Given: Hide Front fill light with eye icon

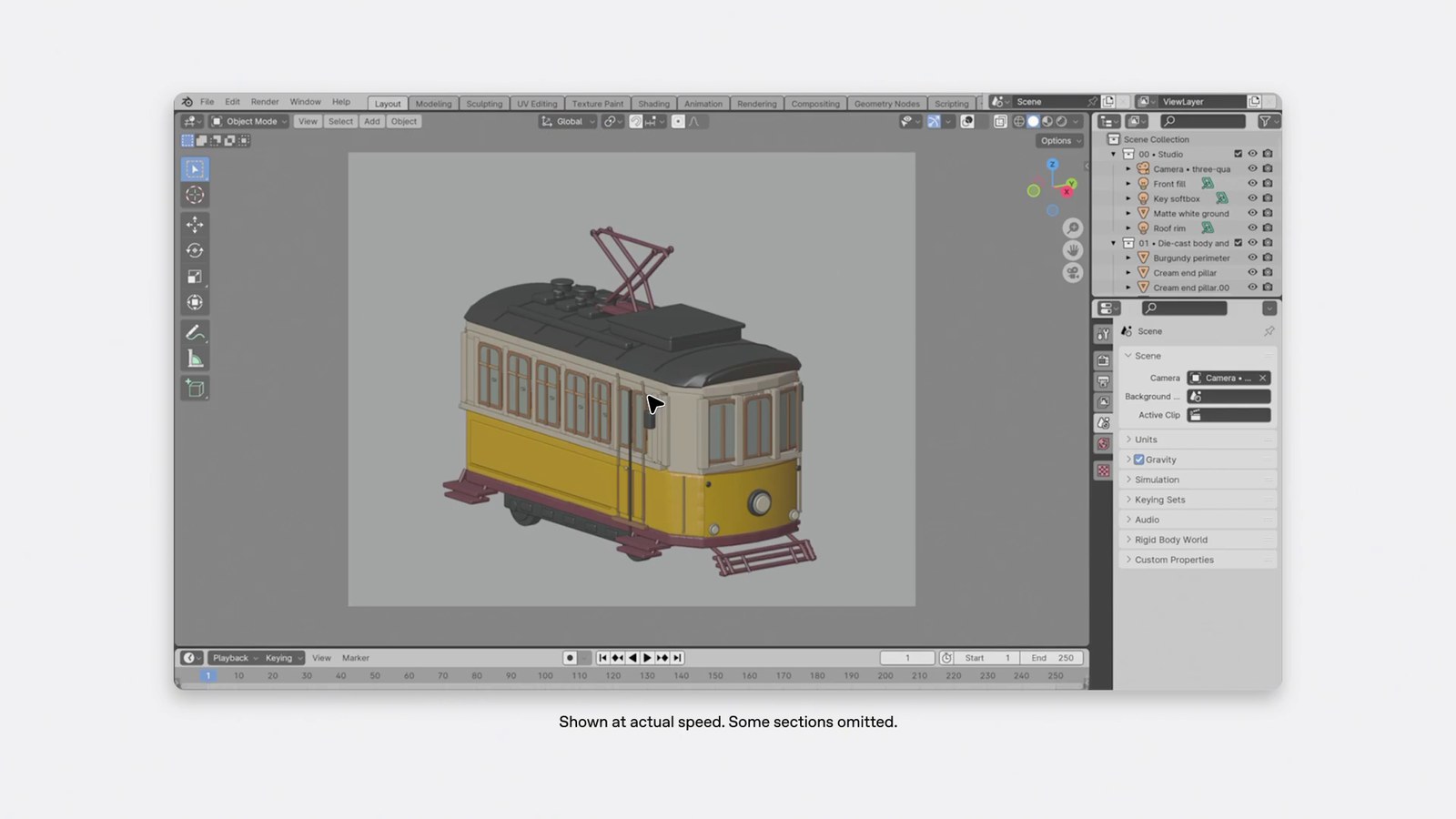Looking at the screenshot, I should (x=1252, y=184).
